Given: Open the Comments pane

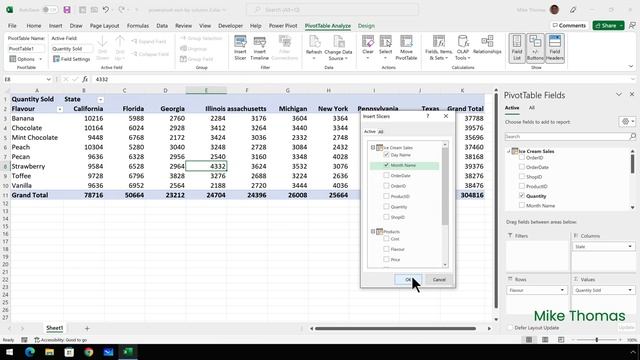Looking at the screenshot, I should click(569, 25).
